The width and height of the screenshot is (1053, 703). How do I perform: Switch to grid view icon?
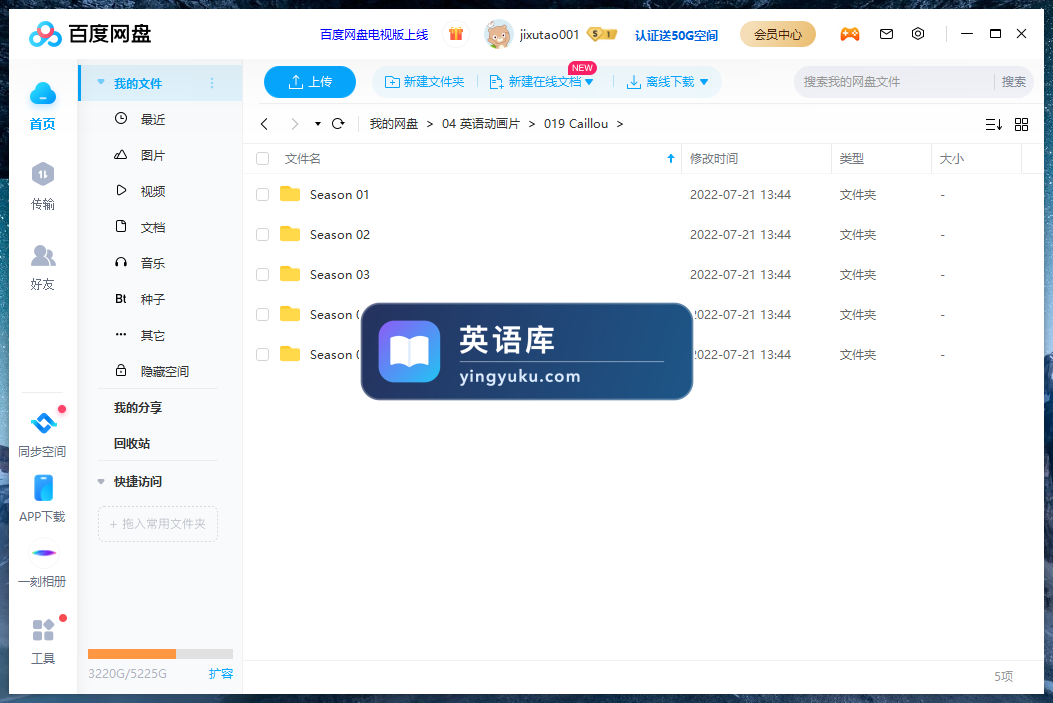coord(1021,124)
